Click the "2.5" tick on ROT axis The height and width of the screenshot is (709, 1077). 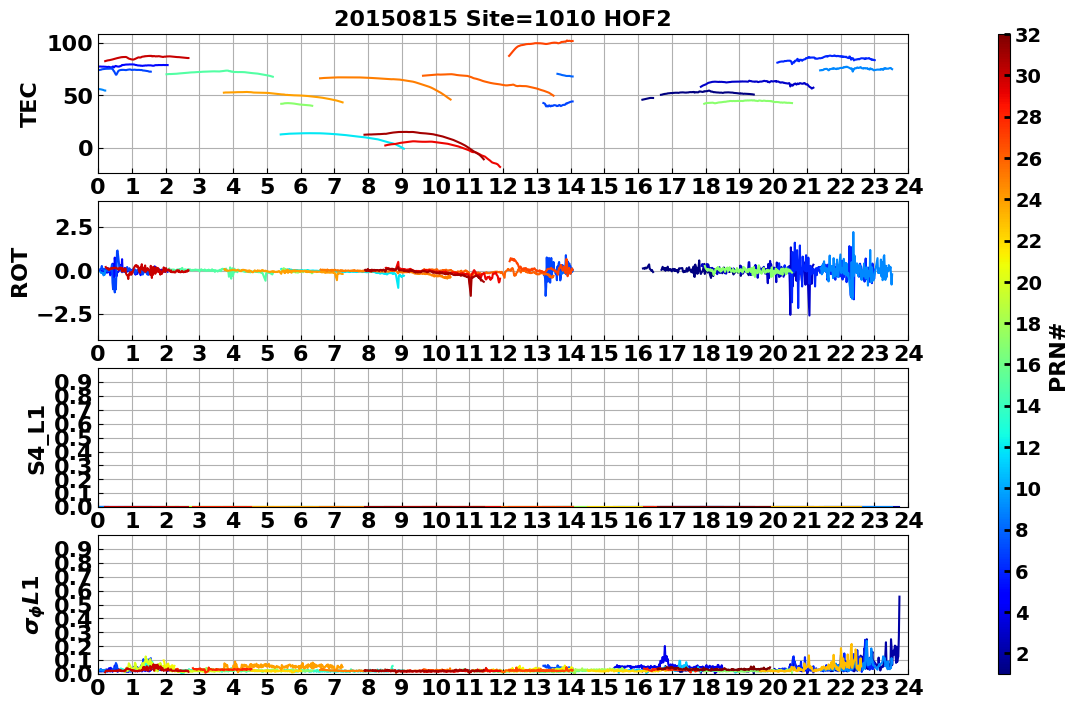coord(72,227)
